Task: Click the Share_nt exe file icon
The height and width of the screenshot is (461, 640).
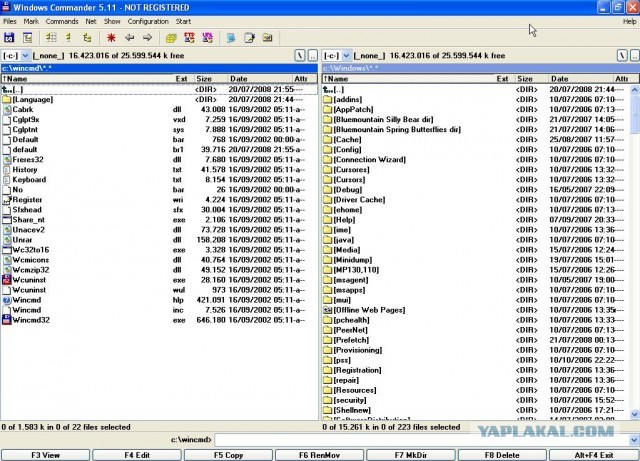Action: click(7, 220)
